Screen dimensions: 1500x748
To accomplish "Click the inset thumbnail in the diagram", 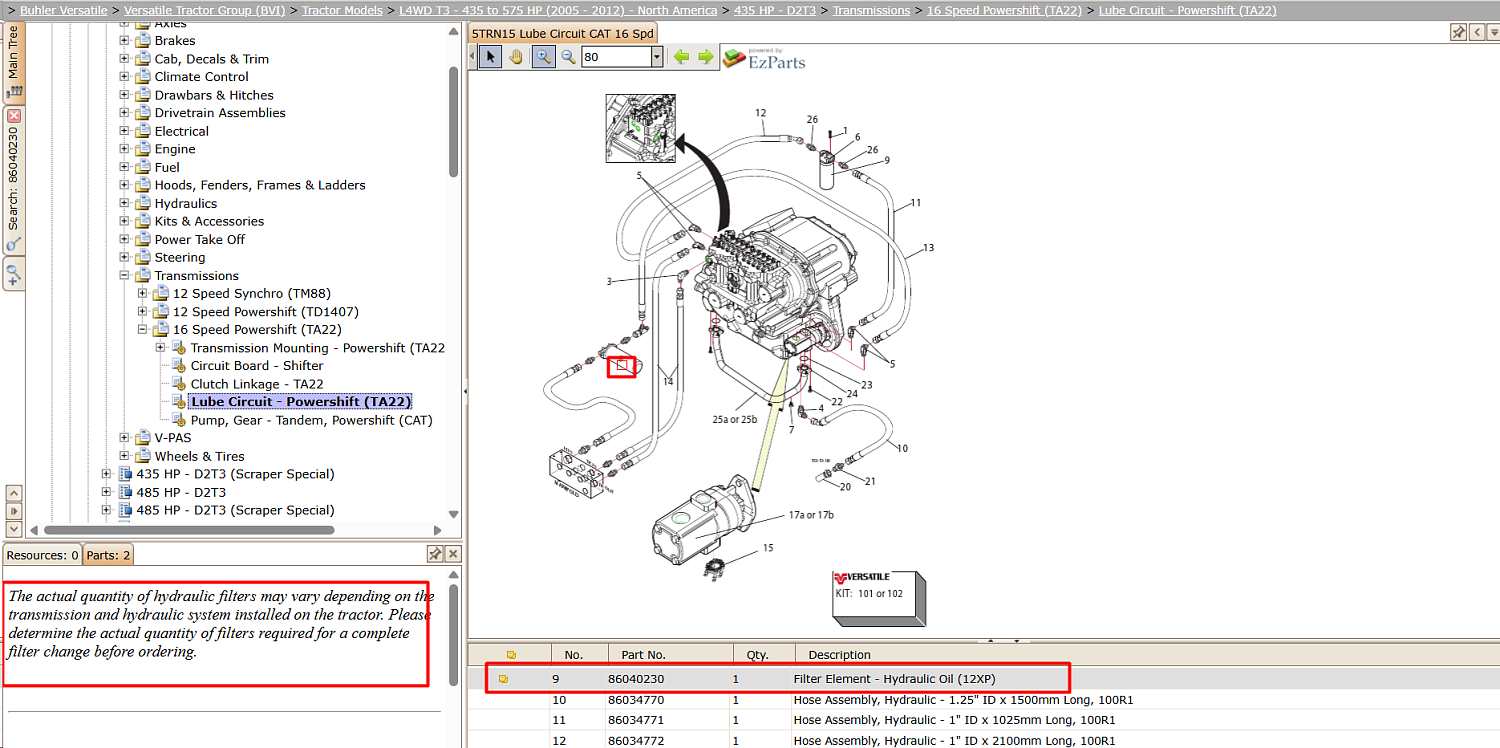I will click(641, 128).
